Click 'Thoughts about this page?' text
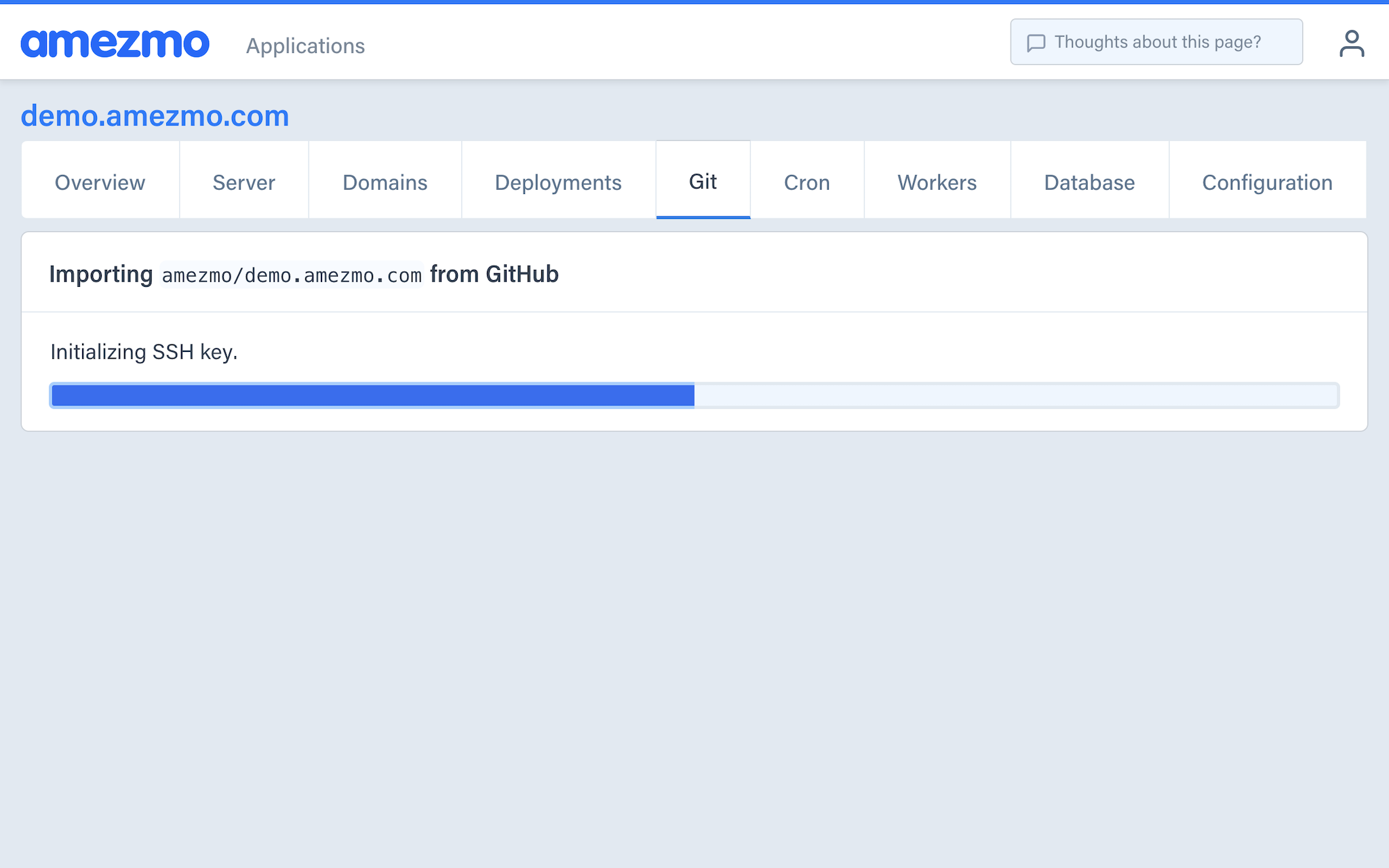 click(x=1157, y=42)
